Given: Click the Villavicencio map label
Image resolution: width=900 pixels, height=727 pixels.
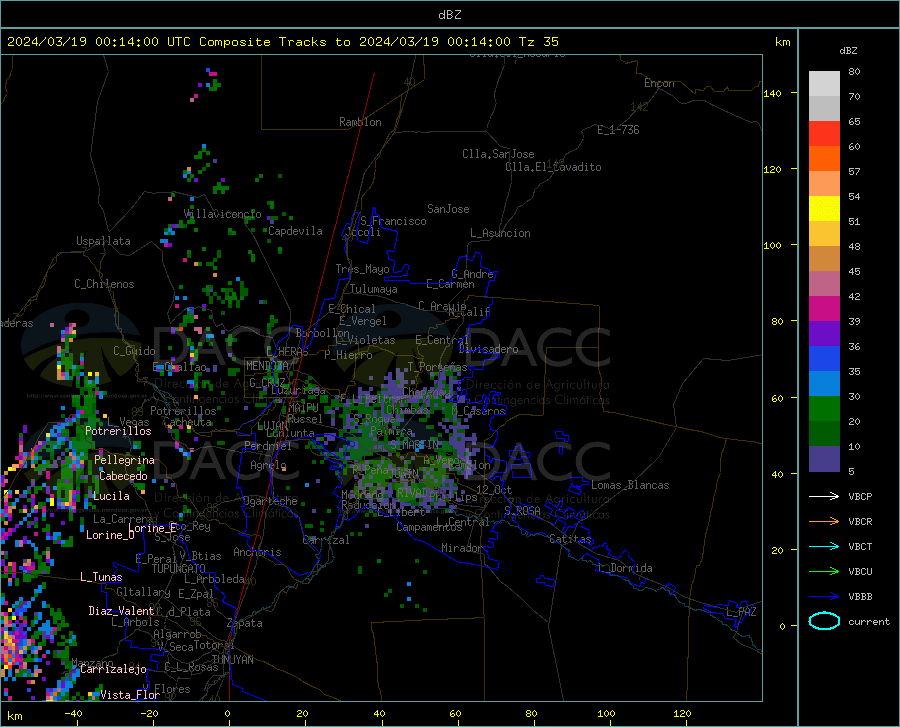Looking at the screenshot, I should point(223,214).
